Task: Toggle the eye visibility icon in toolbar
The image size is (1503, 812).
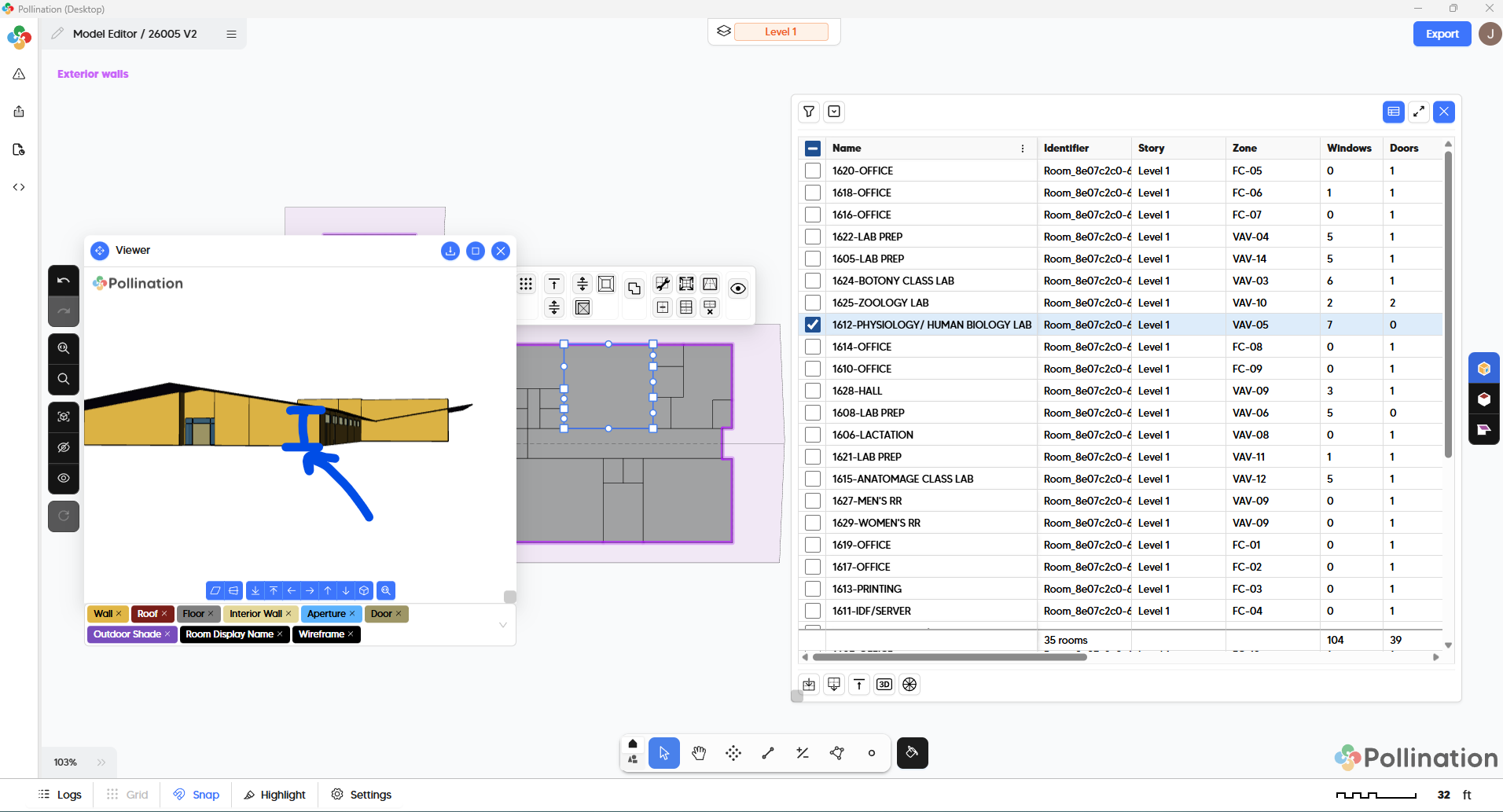Action: tap(737, 288)
